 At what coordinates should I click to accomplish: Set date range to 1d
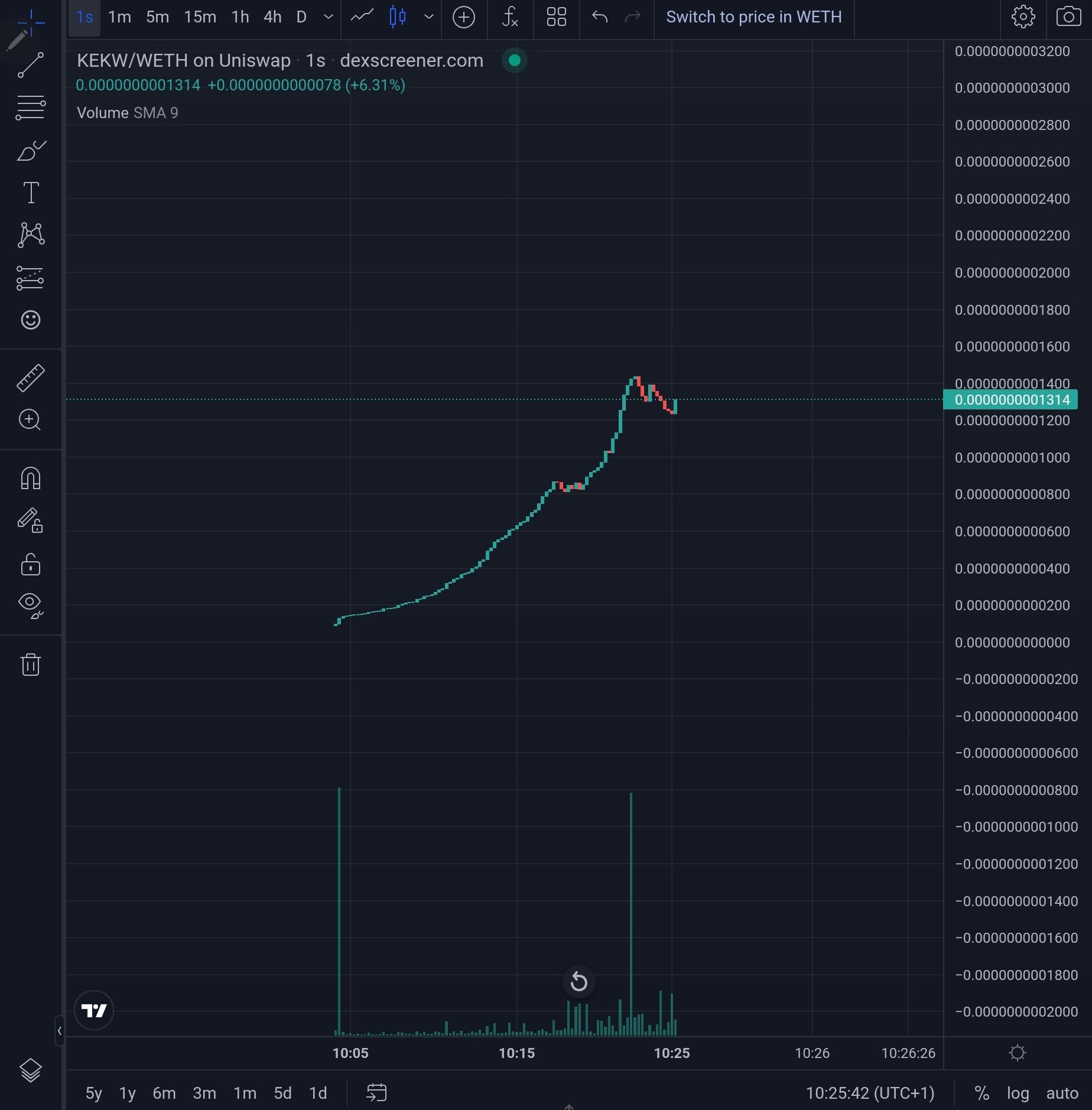tap(318, 1093)
